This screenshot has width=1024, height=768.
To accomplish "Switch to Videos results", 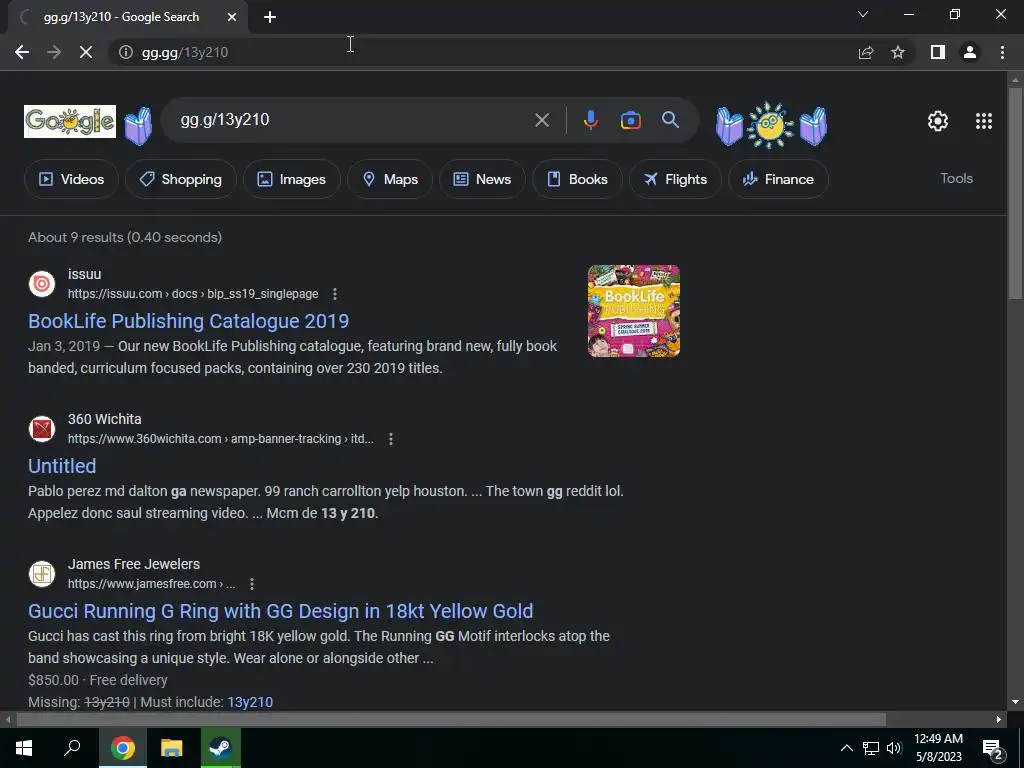I will click(71, 179).
